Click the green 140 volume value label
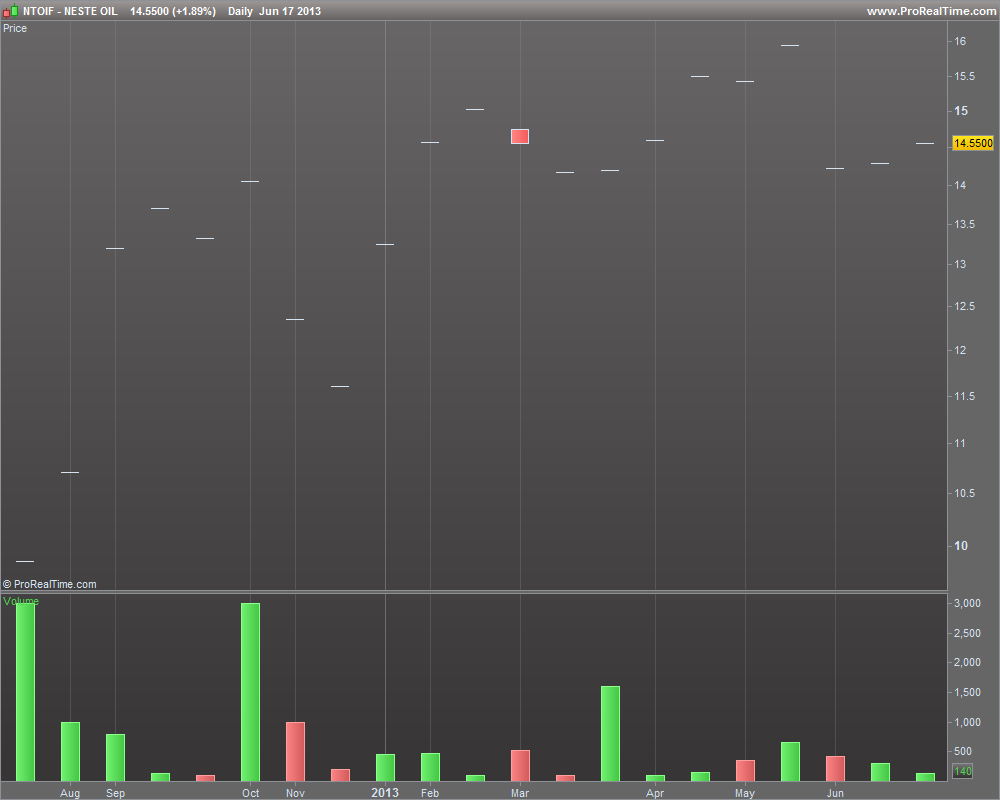The height and width of the screenshot is (800, 1000). coord(962,771)
